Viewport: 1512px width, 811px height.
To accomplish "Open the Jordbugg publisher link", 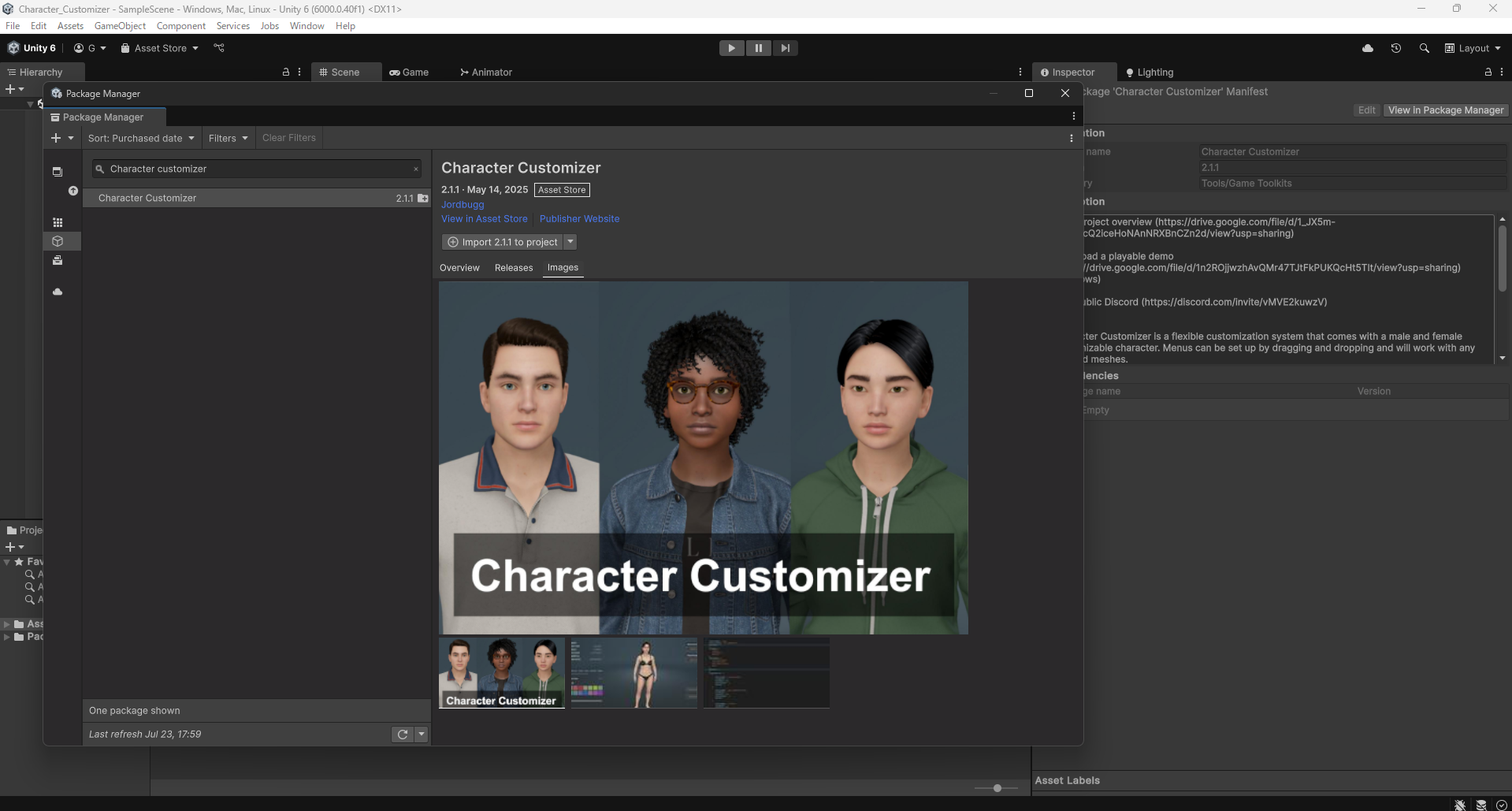I will pyautogui.click(x=463, y=205).
